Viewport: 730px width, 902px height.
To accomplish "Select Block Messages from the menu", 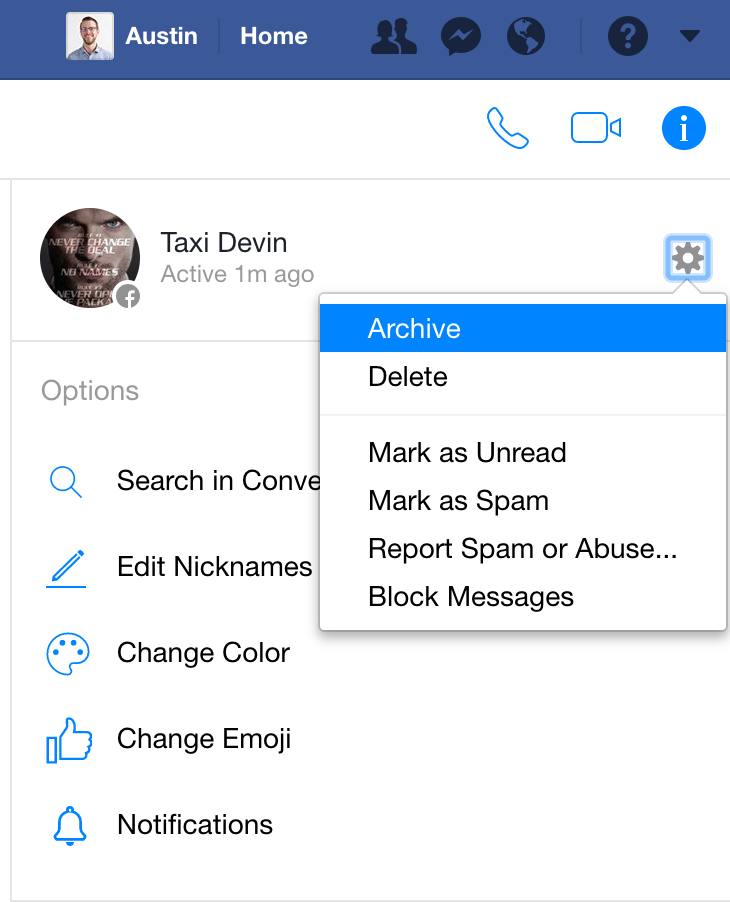I will (x=471, y=597).
